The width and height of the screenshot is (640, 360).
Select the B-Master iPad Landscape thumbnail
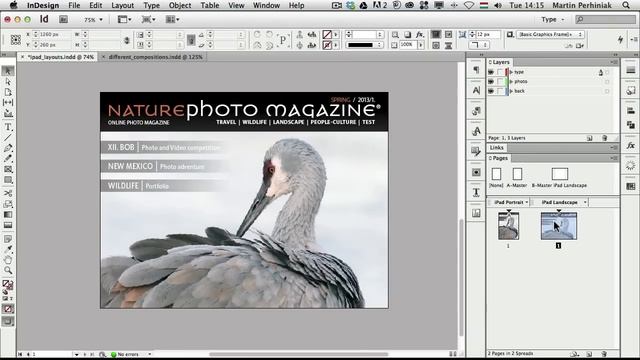[x=560, y=174]
